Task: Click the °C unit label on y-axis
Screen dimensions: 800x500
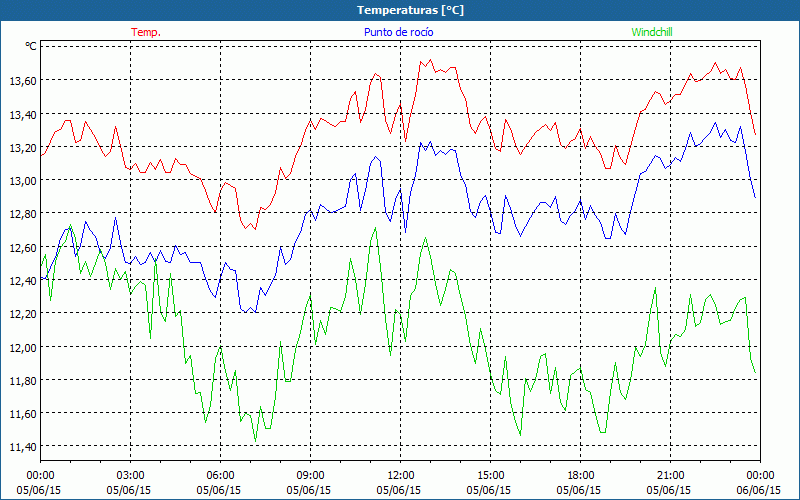Action: click(31, 46)
